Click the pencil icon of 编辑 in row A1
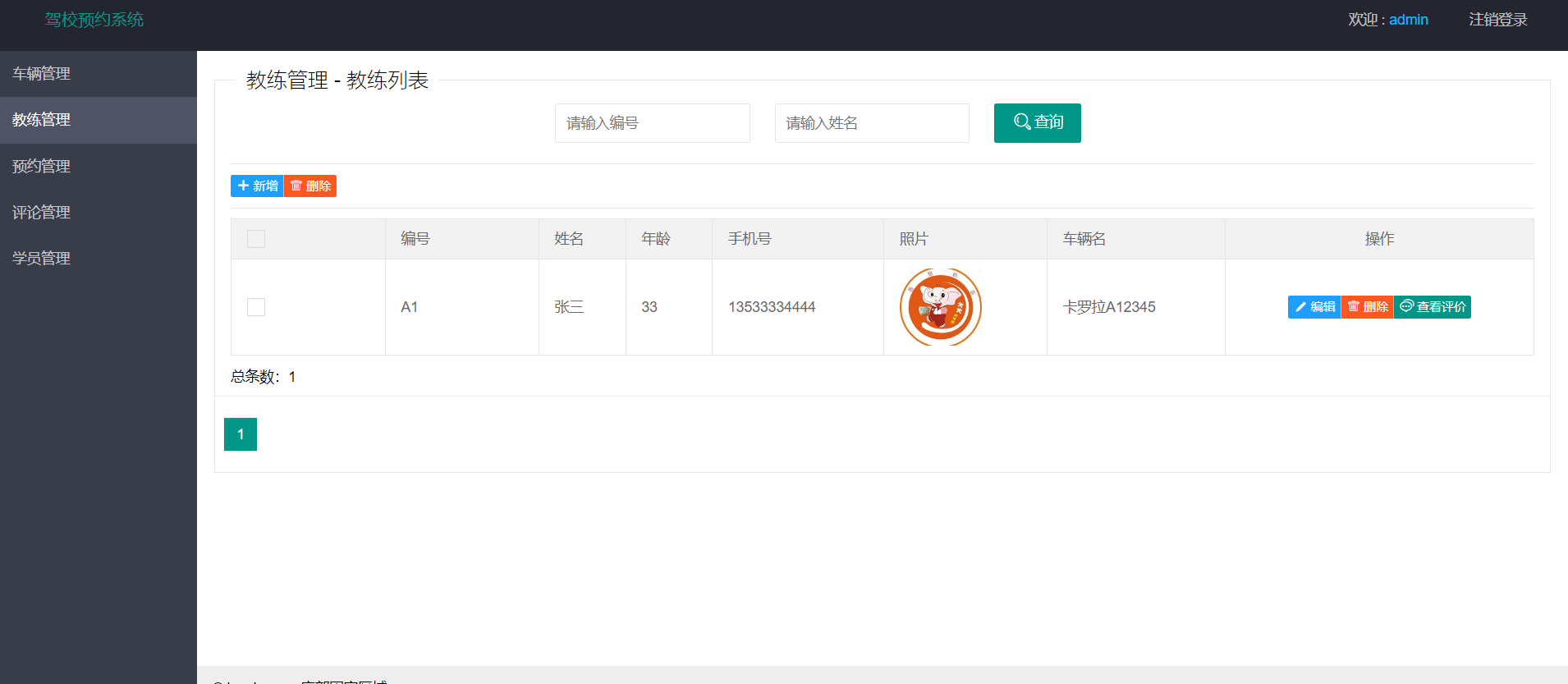The width and height of the screenshot is (1568, 684). coord(1300,307)
